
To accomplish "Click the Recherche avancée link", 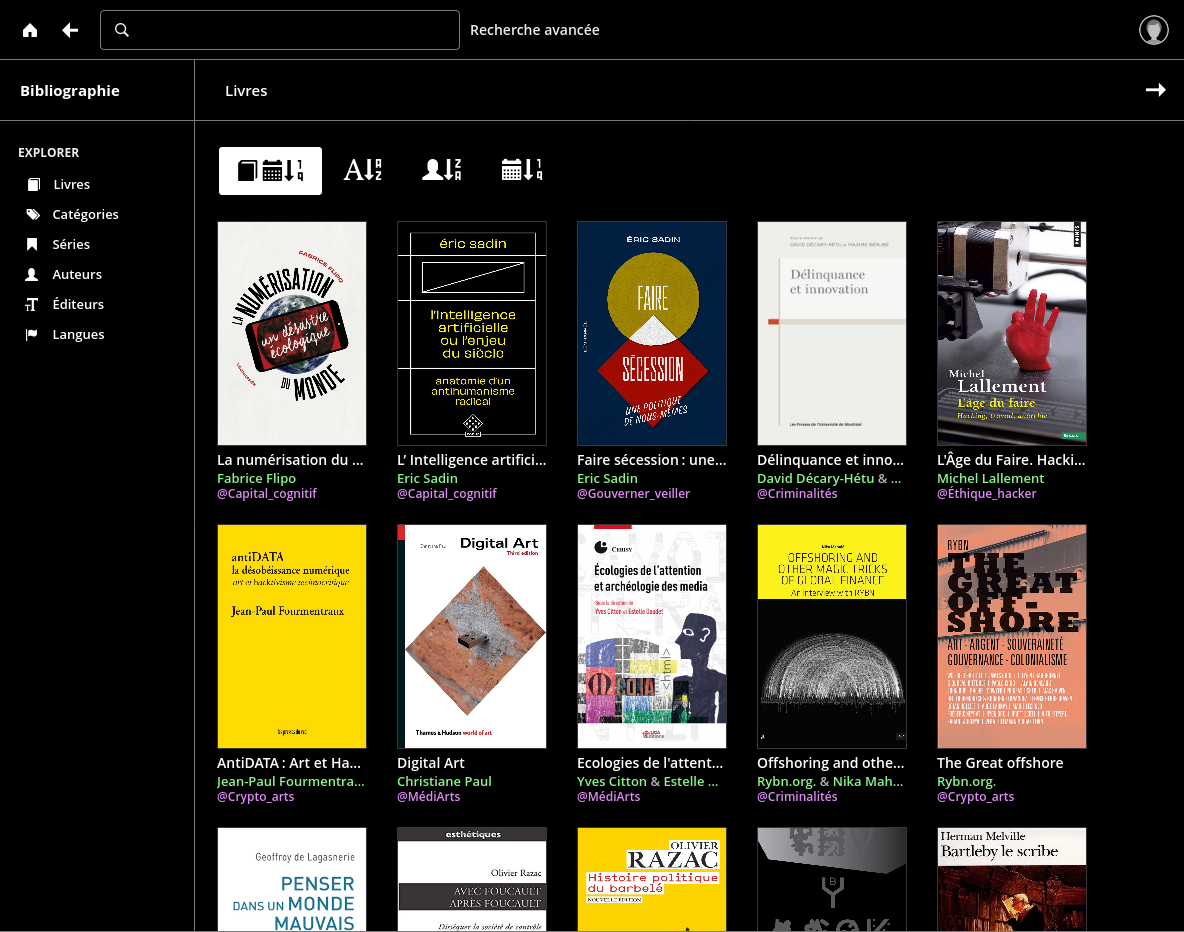I will click(535, 30).
